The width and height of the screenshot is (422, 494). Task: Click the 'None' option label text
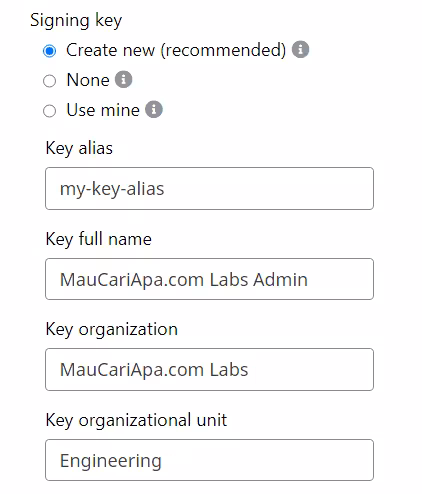pyautogui.click(x=88, y=80)
